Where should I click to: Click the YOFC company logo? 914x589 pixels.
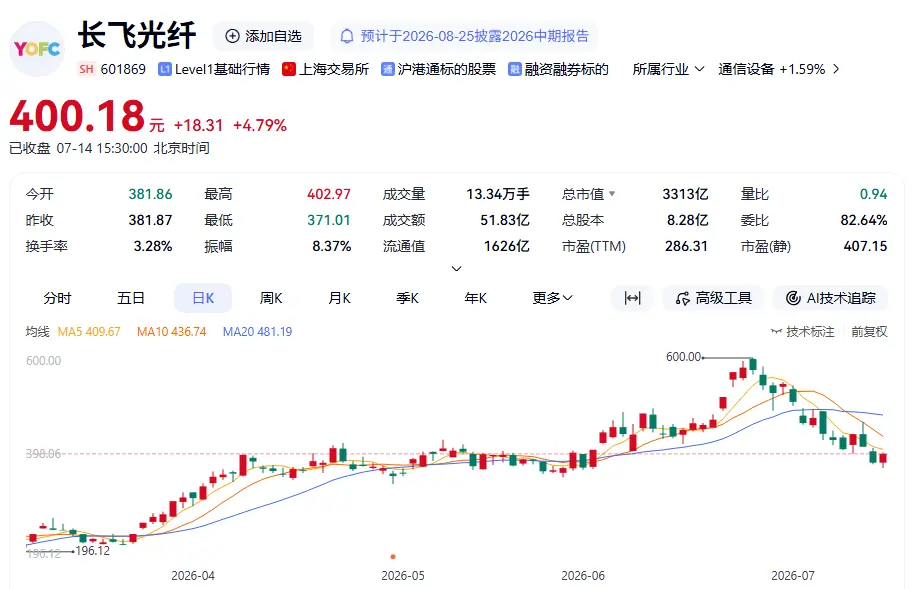[x=37, y=49]
